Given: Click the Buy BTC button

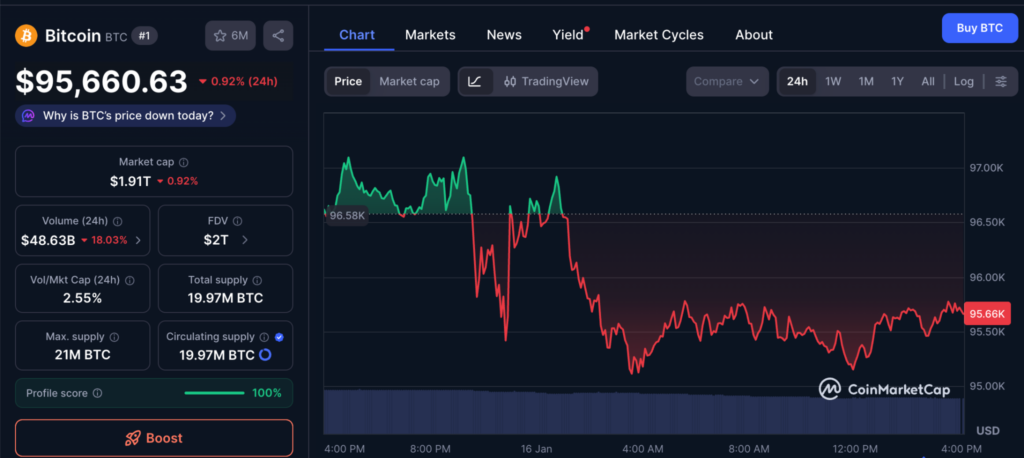Looking at the screenshot, I should [979, 27].
